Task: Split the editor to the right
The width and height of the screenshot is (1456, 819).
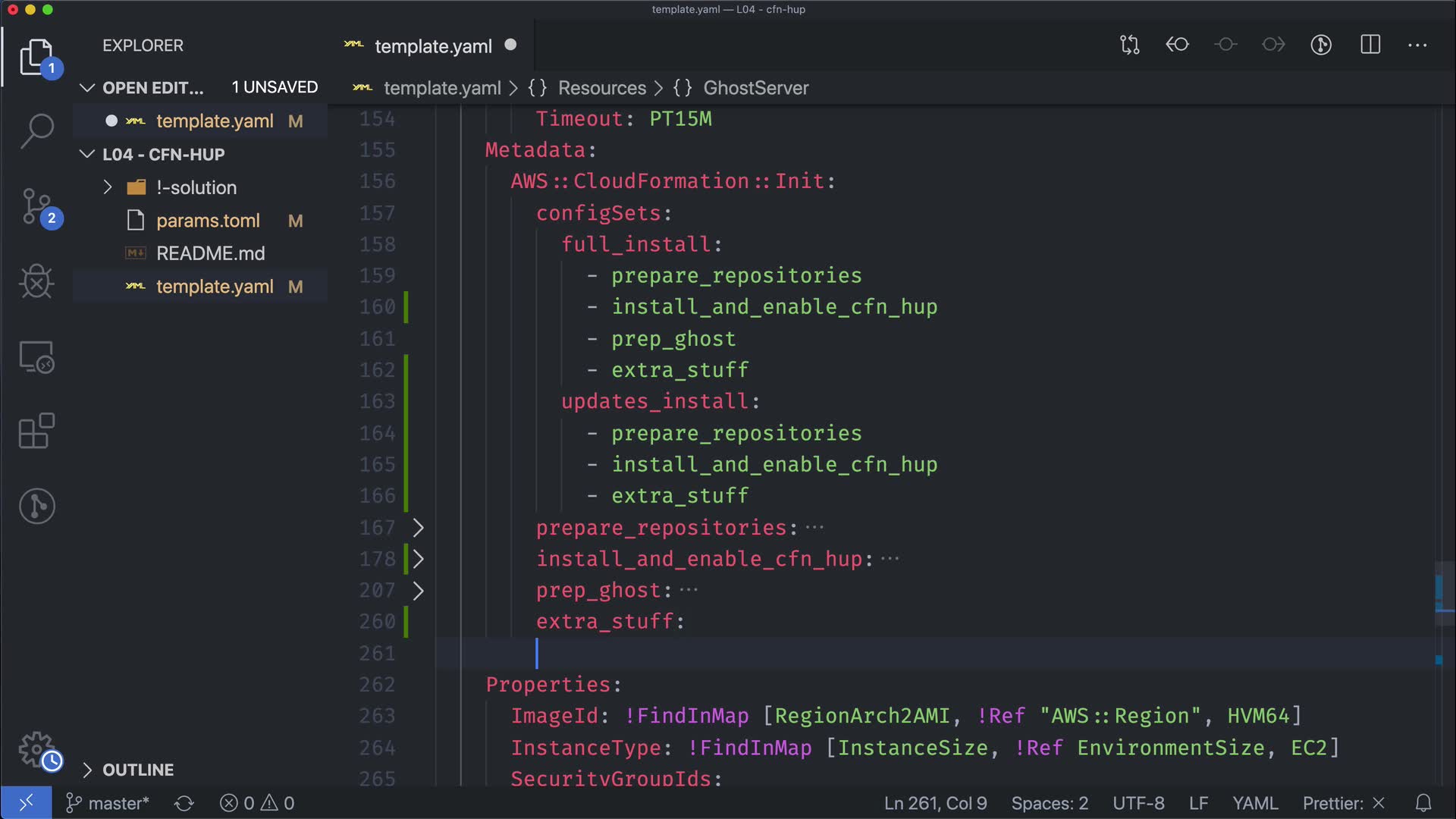Action: point(1370,45)
